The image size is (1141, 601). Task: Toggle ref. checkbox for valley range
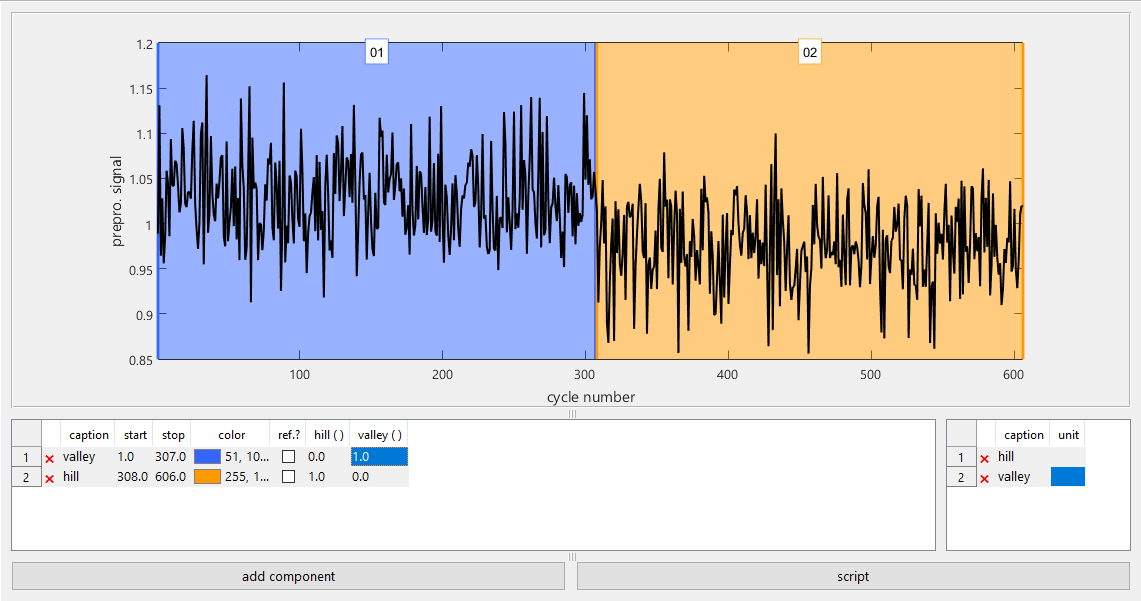[x=288, y=456]
